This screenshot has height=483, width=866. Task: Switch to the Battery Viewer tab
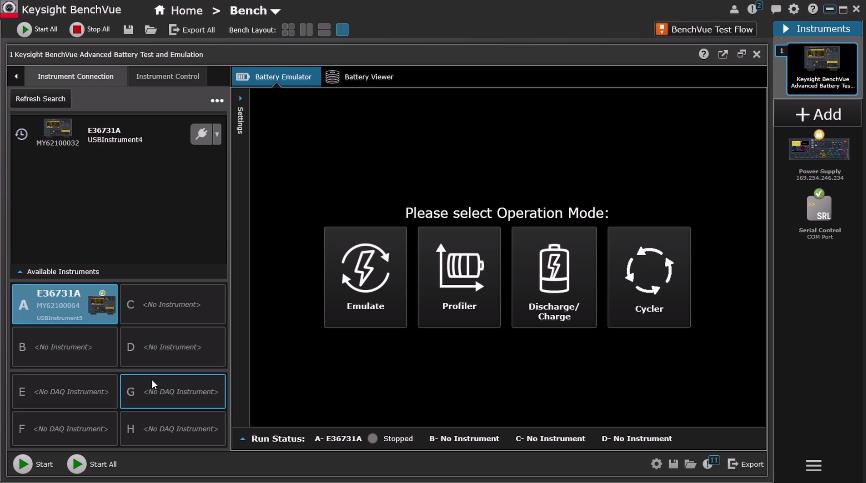[x=368, y=76]
